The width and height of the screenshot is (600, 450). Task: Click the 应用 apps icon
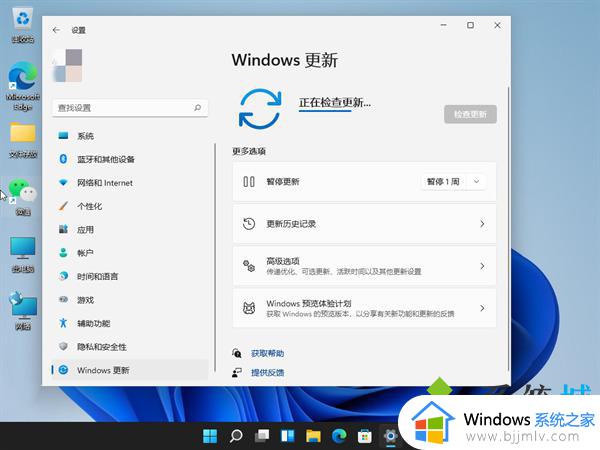click(63, 229)
